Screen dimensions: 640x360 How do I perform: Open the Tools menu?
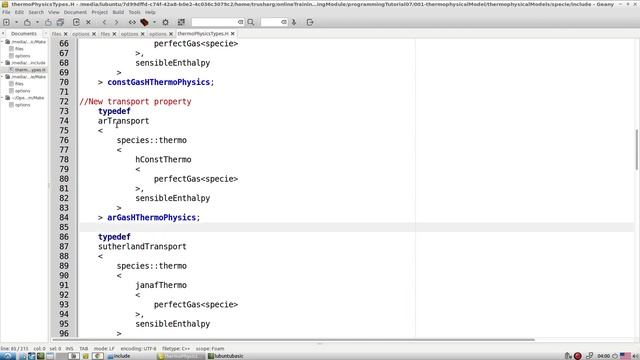point(134,12)
